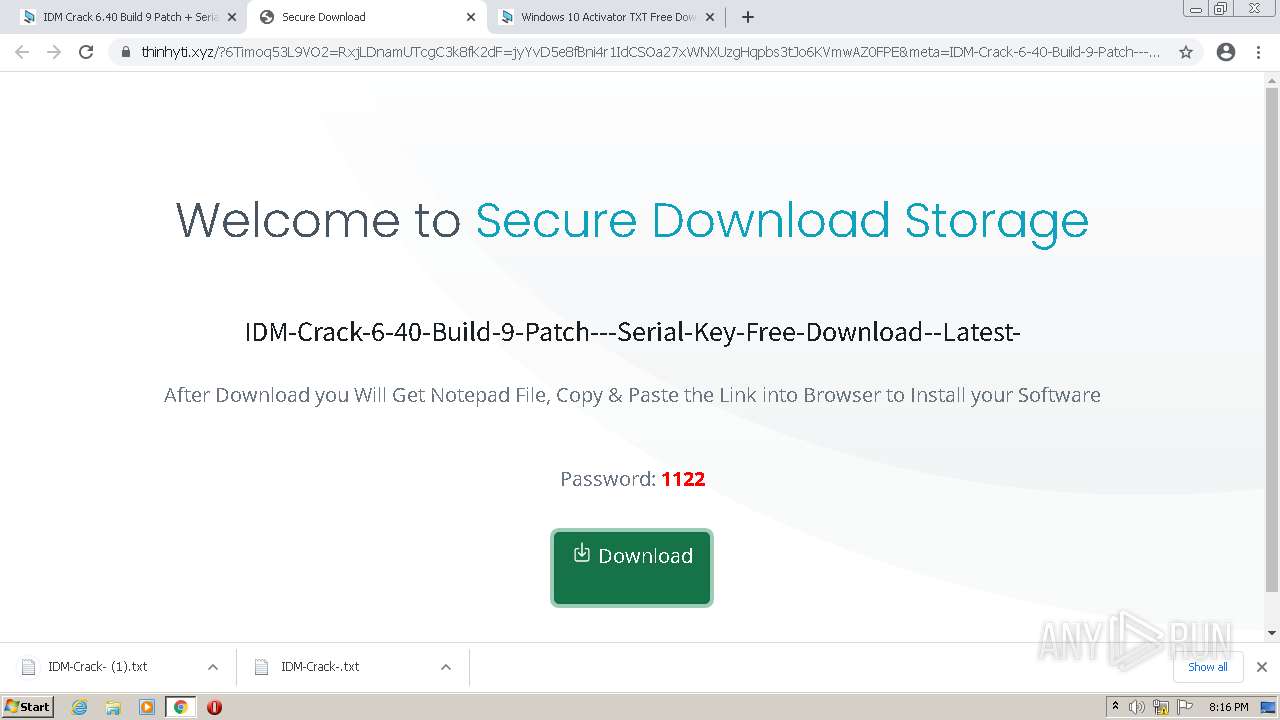Launch Internet Explorer from taskbar
Image resolution: width=1280 pixels, height=720 pixels.
[x=80, y=707]
